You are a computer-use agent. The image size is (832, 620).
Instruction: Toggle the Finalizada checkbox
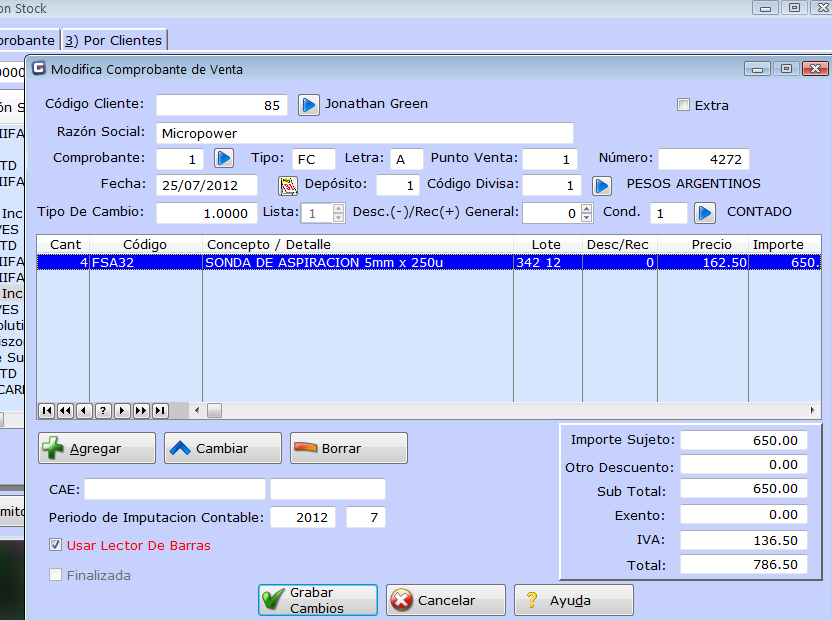[56, 575]
